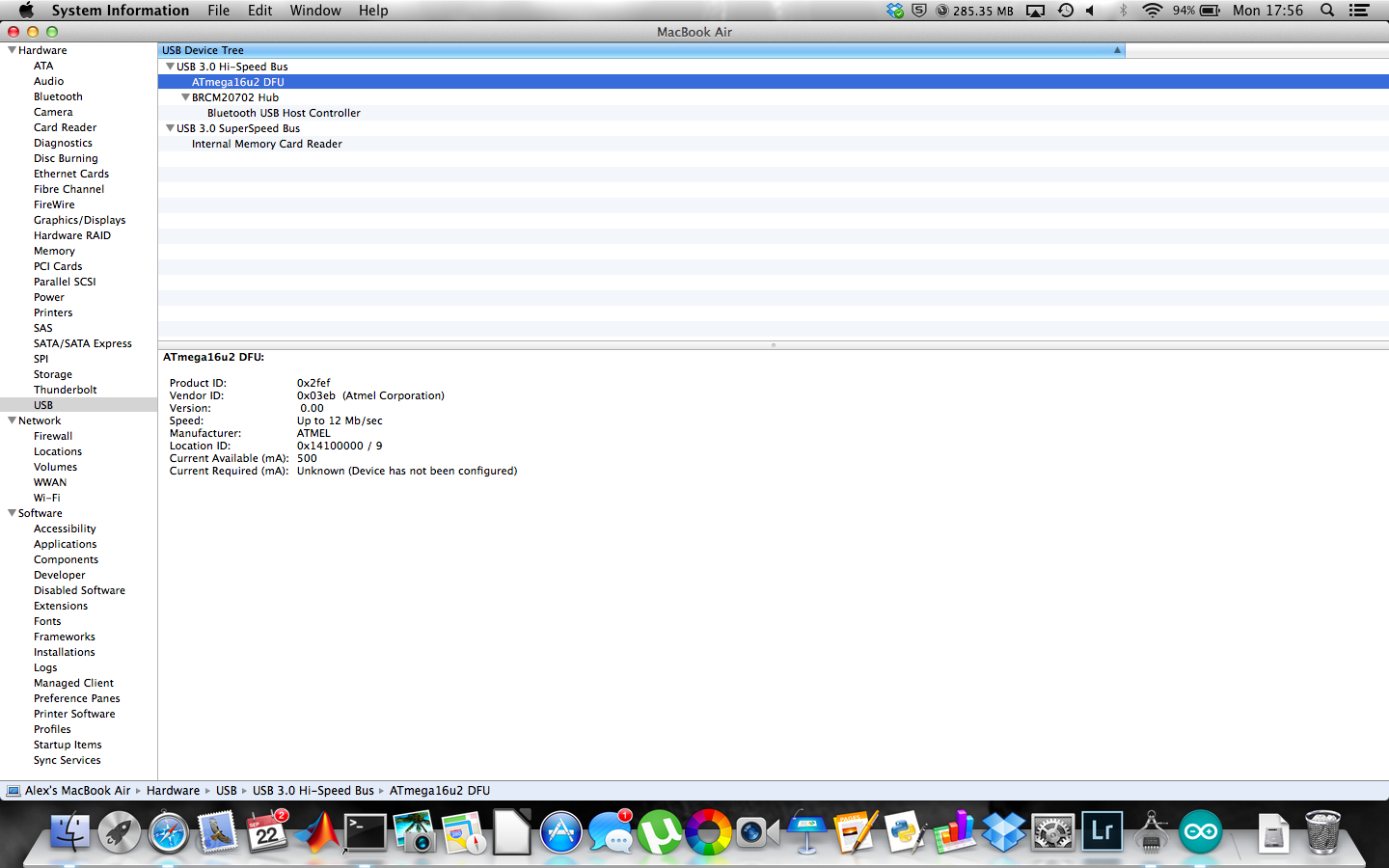
Task: Collapse USB 3.0 SuperSpeed Bus triangle
Action: coord(170,128)
